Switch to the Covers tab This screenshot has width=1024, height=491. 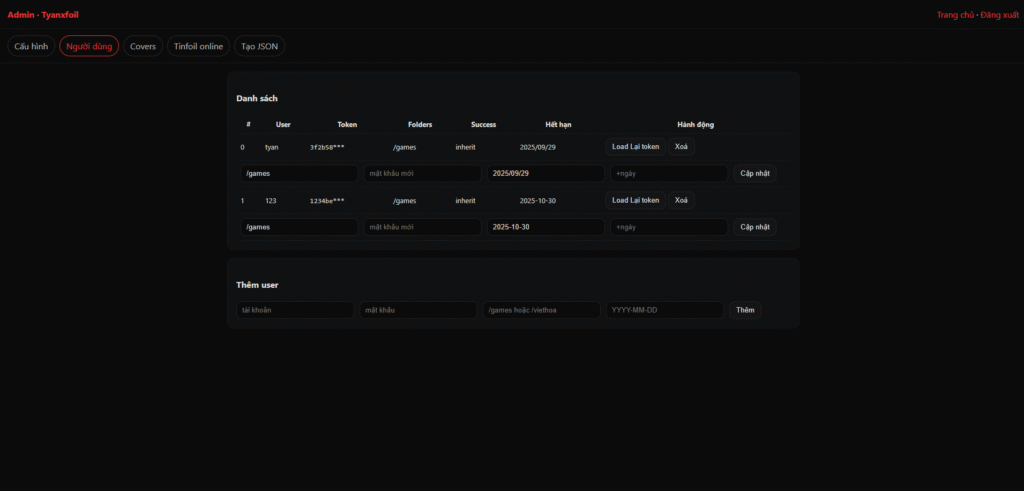click(x=143, y=46)
